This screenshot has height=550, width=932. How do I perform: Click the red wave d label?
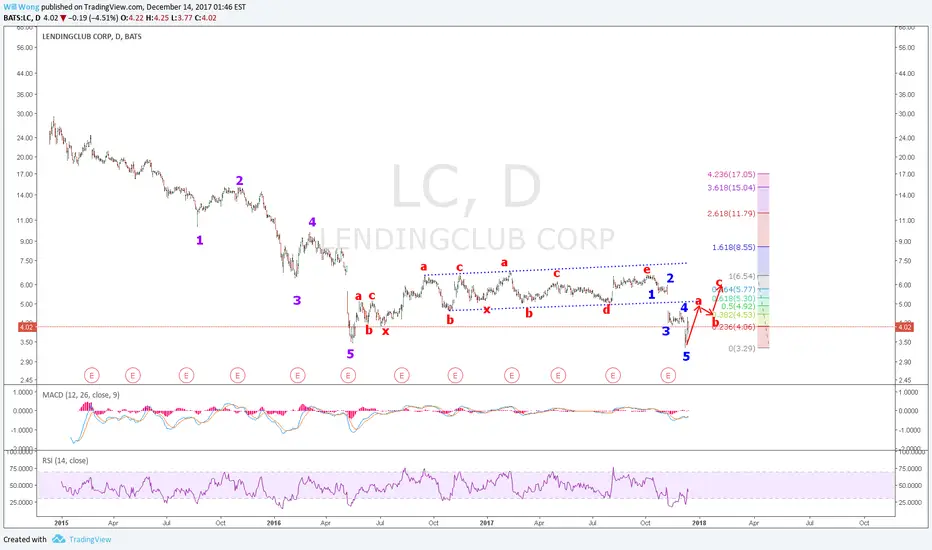(x=606, y=309)
